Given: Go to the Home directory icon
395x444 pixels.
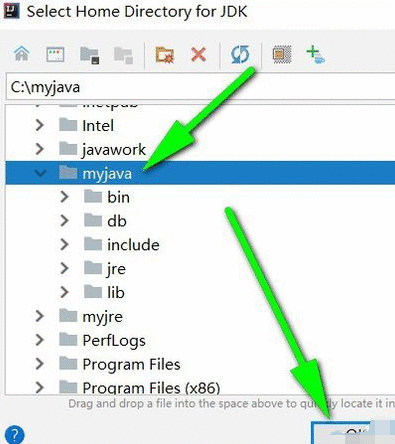Looking at the screenshot, I should pyautogui.click(x=22, y=54).
